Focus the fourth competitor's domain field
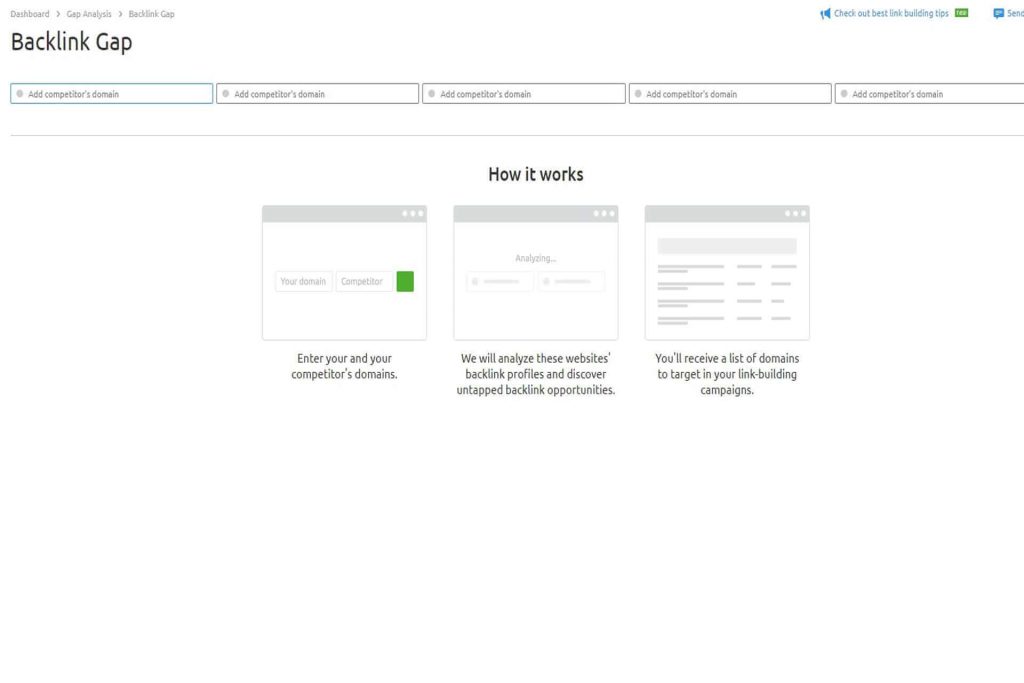The height and width of the screenshot is (683, 1024). tap(730, 93)
